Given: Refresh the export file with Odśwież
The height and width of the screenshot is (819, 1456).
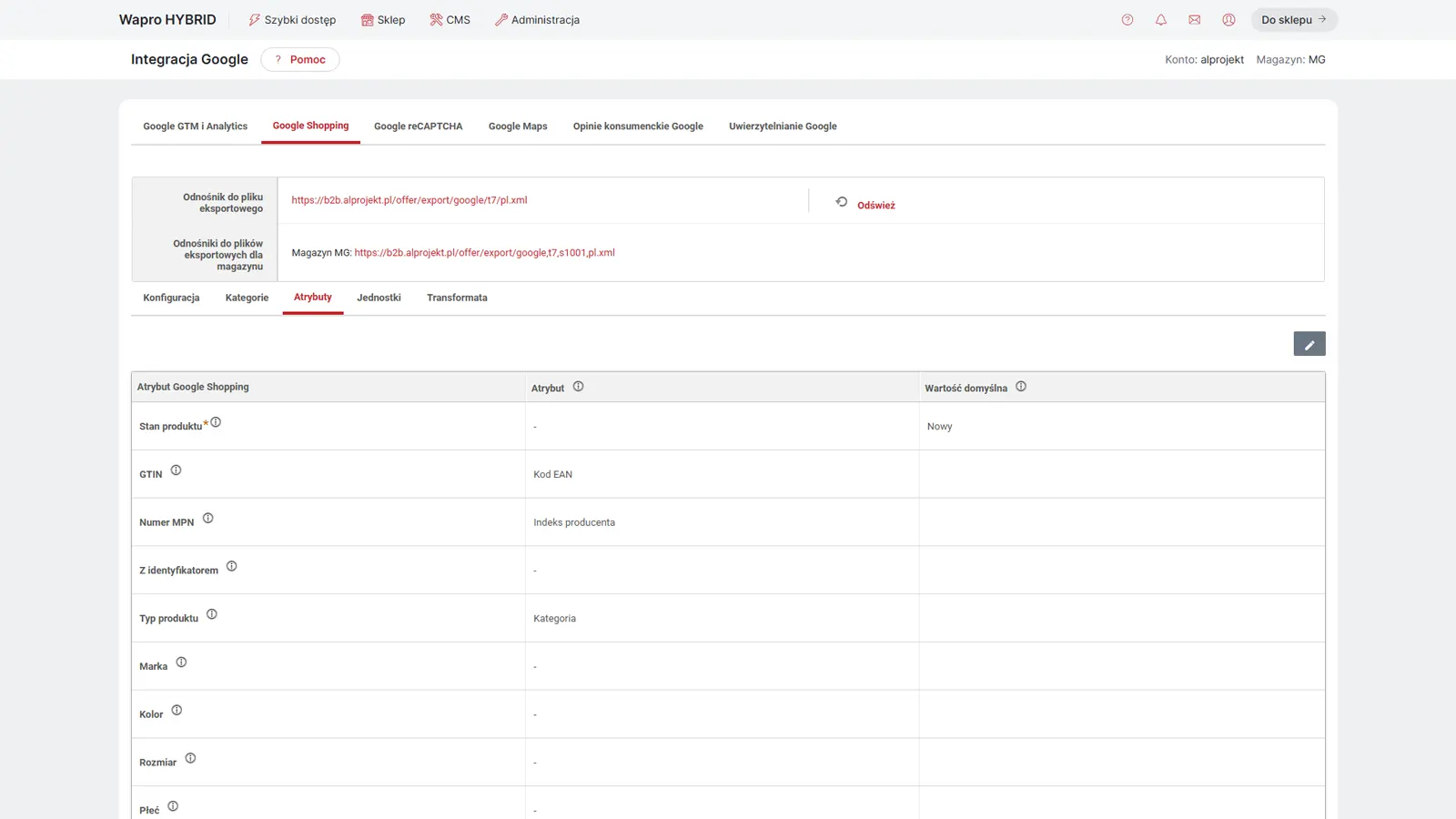Looking at the screenshot, I should [x=875, y=204].
